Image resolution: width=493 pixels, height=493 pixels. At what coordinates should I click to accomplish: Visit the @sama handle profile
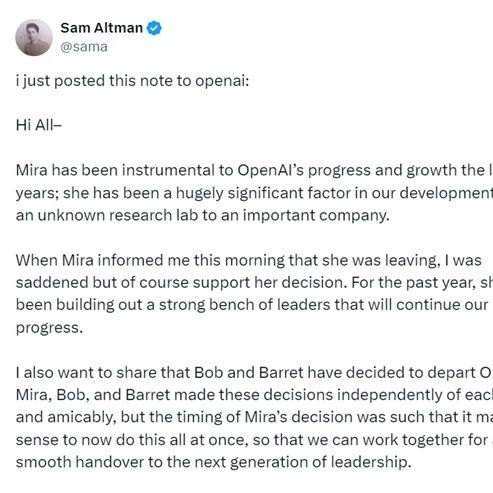[x=84, y=47]
